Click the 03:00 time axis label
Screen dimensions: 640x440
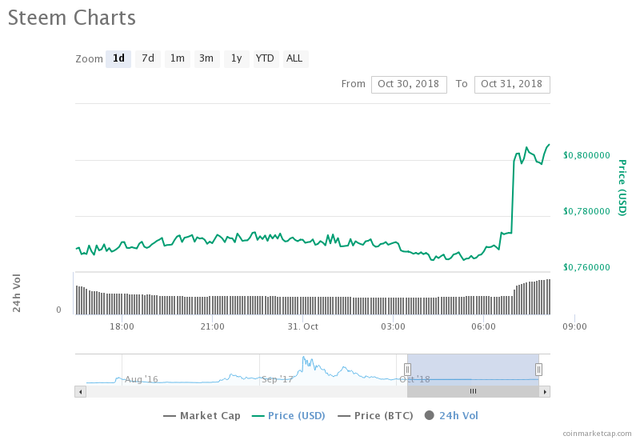pos(393,327)
